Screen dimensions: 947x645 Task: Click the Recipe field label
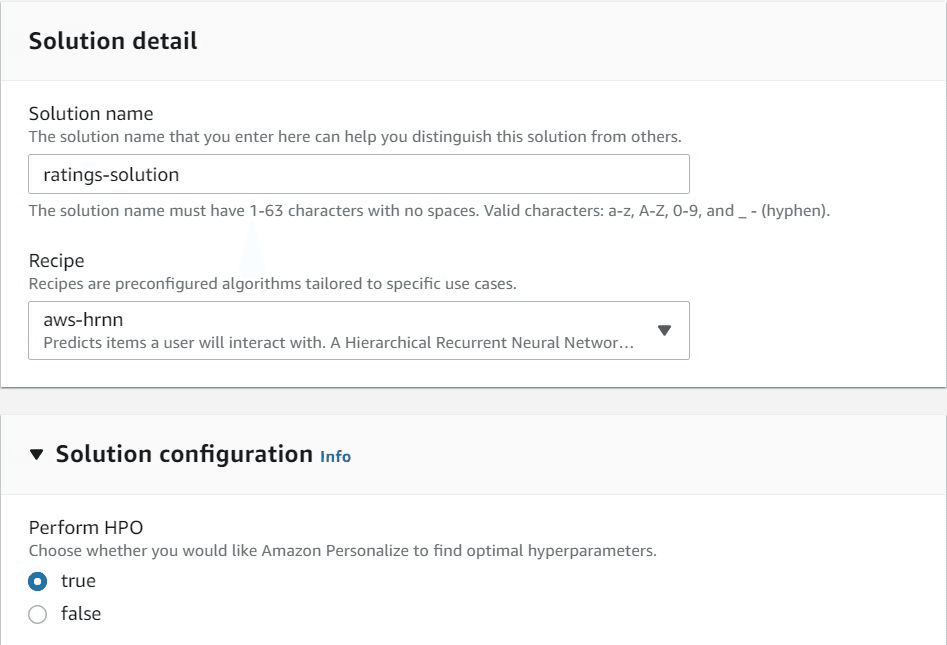[x=56, y=260]
